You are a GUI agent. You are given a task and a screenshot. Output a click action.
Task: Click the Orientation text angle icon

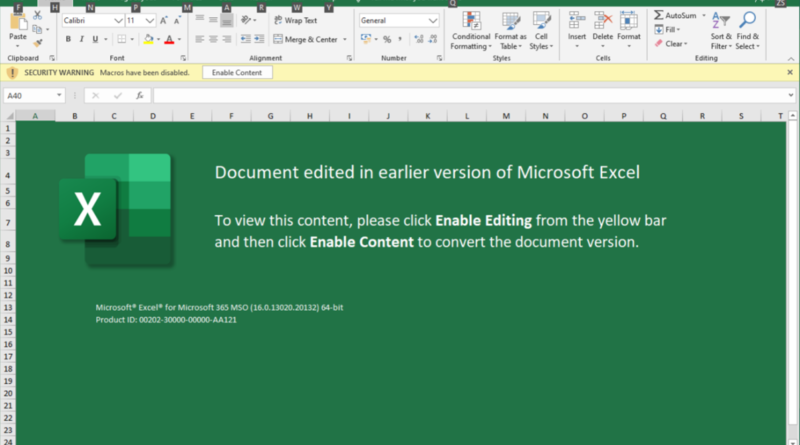[x=246, y=20]
